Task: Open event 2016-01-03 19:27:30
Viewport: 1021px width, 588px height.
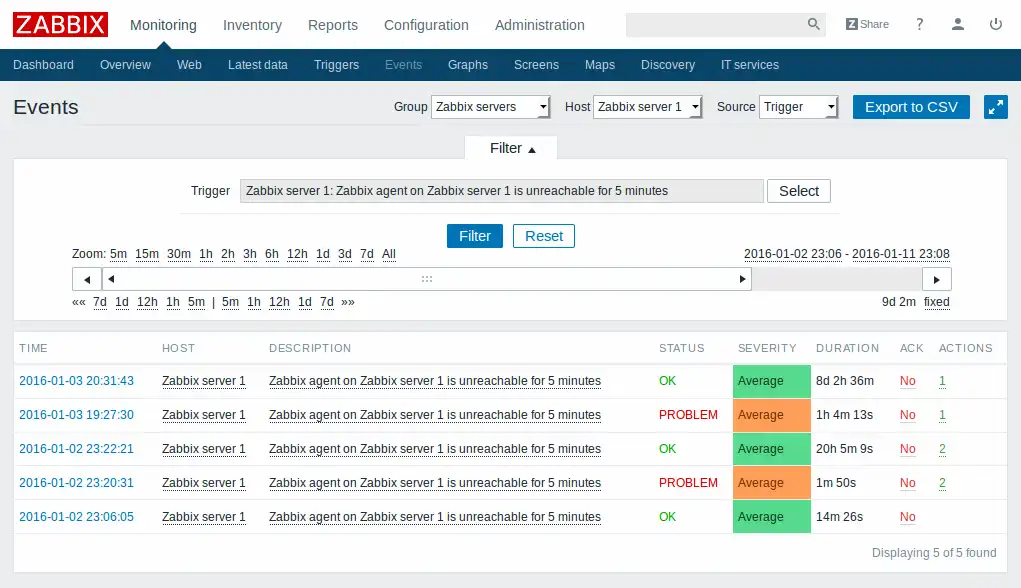Action: pos(76,415)
